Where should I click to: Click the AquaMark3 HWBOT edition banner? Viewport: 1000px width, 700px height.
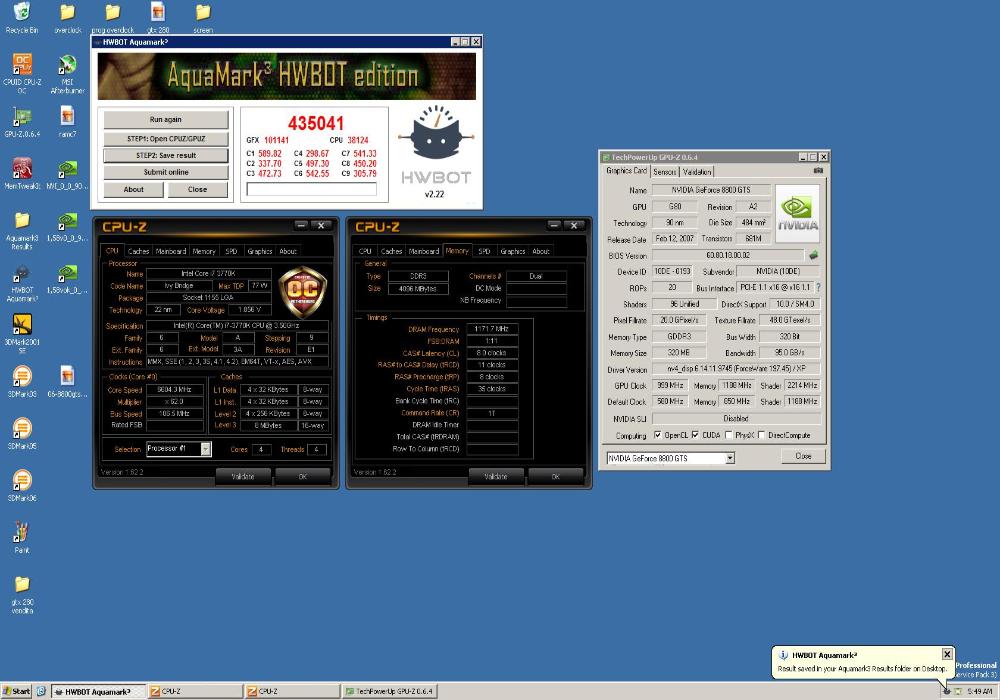(x=287, y=76)
